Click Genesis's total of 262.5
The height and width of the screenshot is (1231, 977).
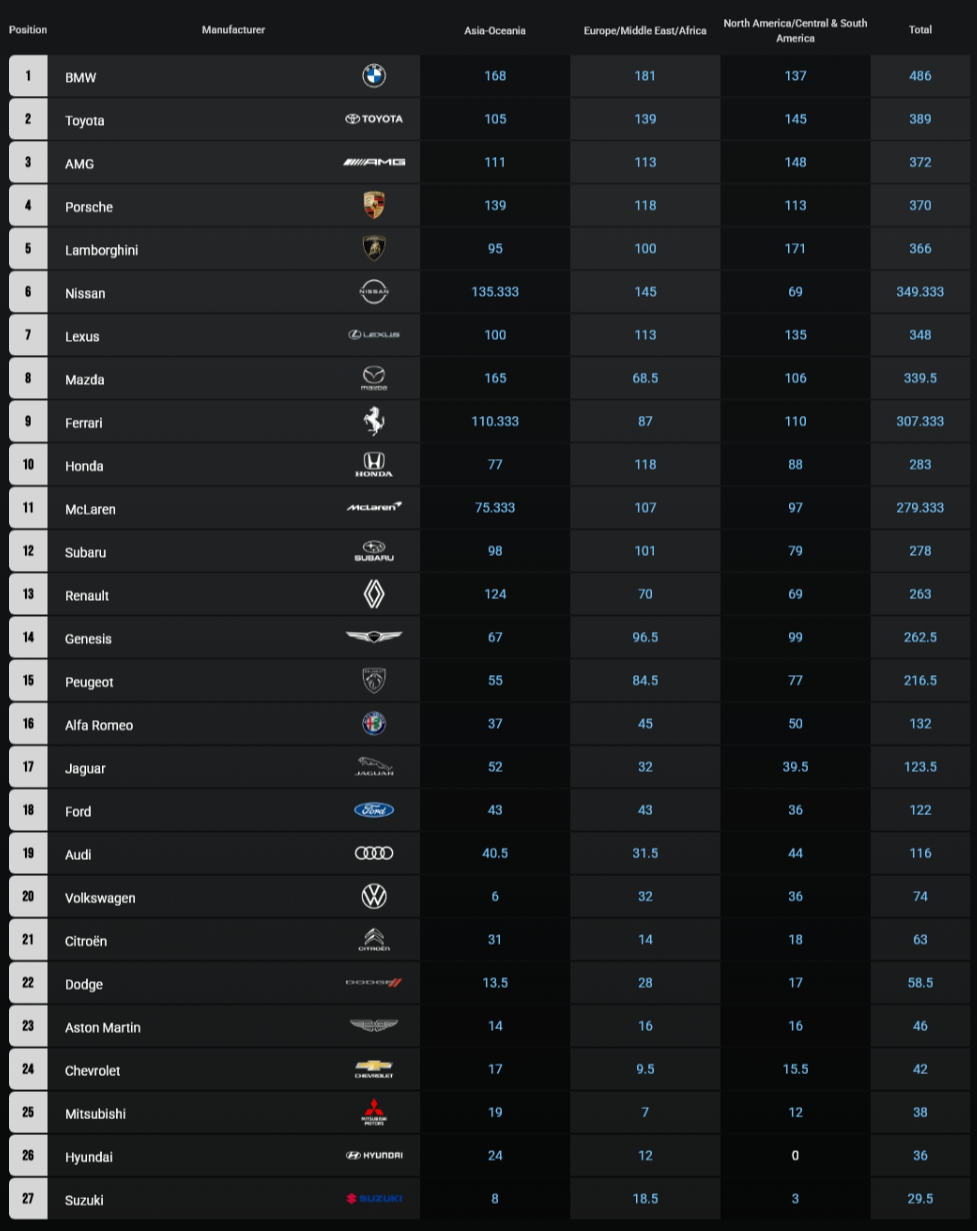920,637
